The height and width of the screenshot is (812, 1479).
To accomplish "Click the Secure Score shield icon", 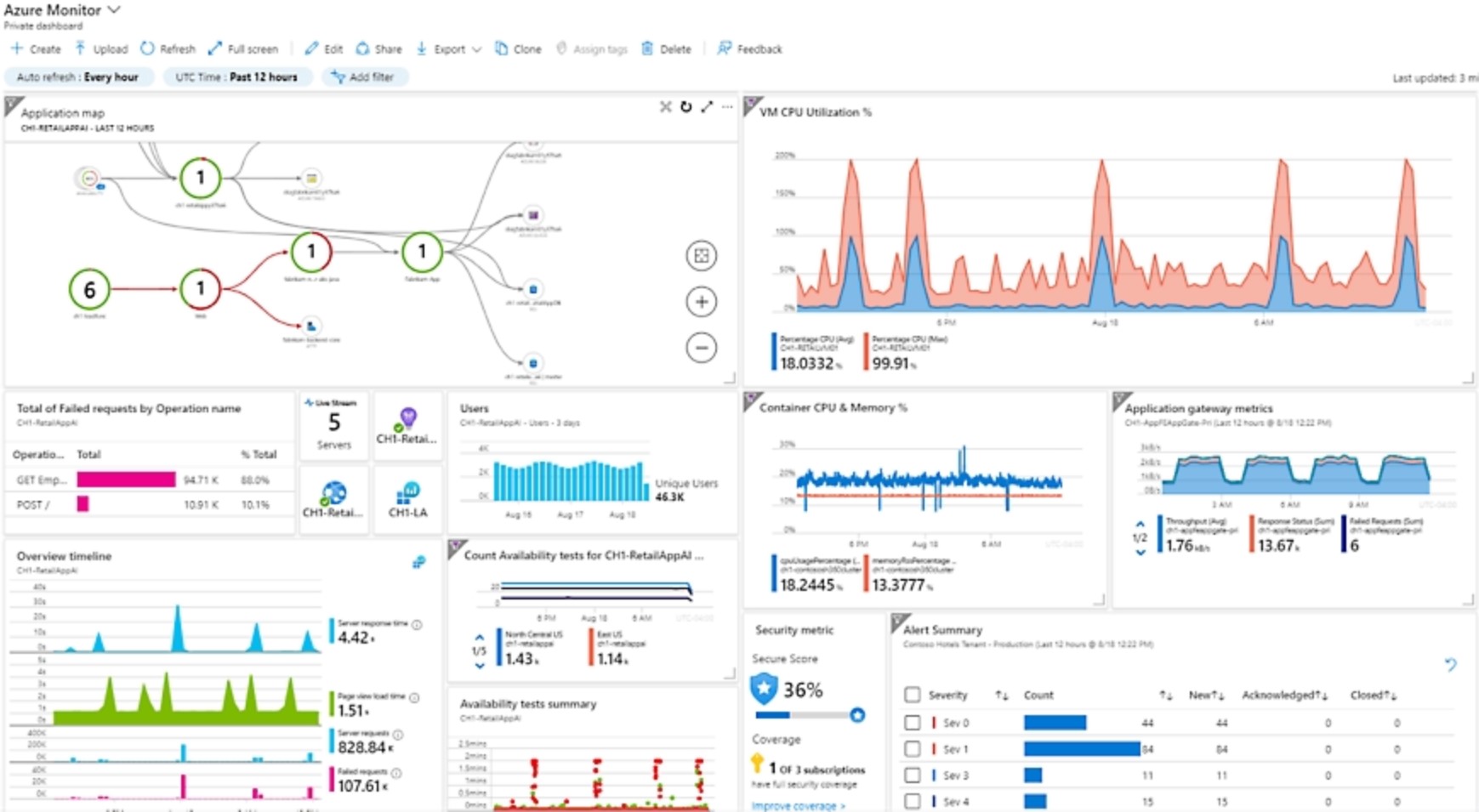I will (765, 688).
